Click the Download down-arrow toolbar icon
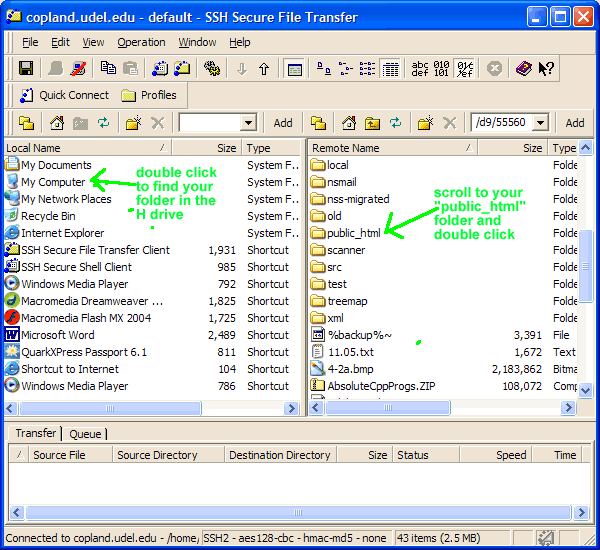This screenshot has height=550, width=600. point(242,69)
